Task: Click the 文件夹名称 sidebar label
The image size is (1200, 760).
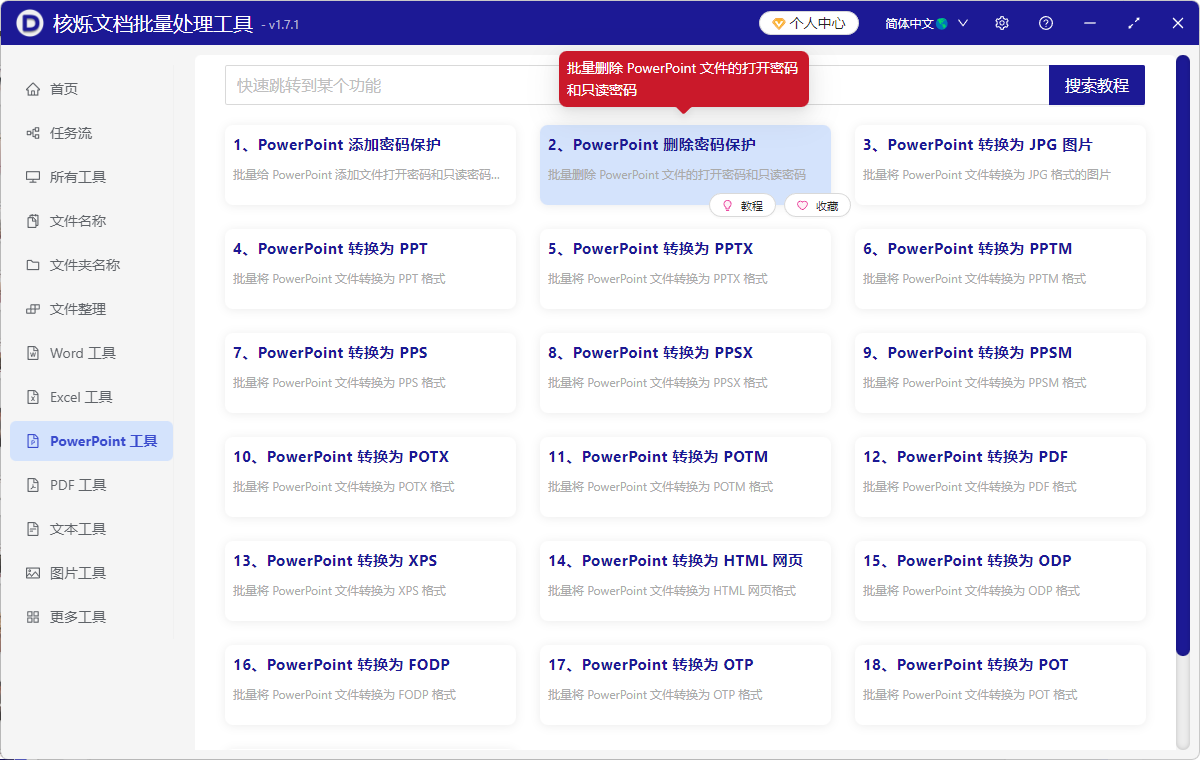Action: point(85,265)
